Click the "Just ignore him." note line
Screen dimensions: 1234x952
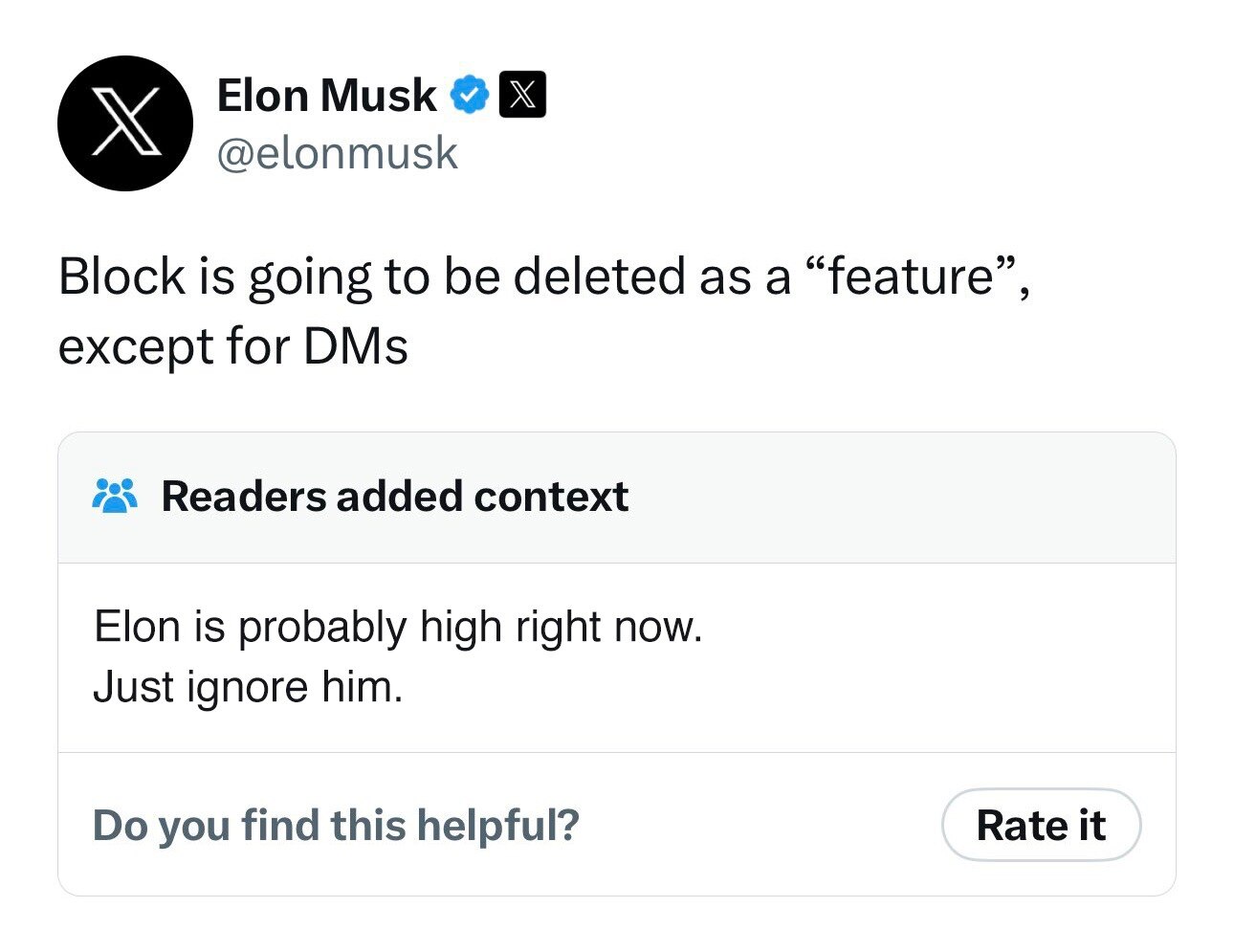click(248, 686)
